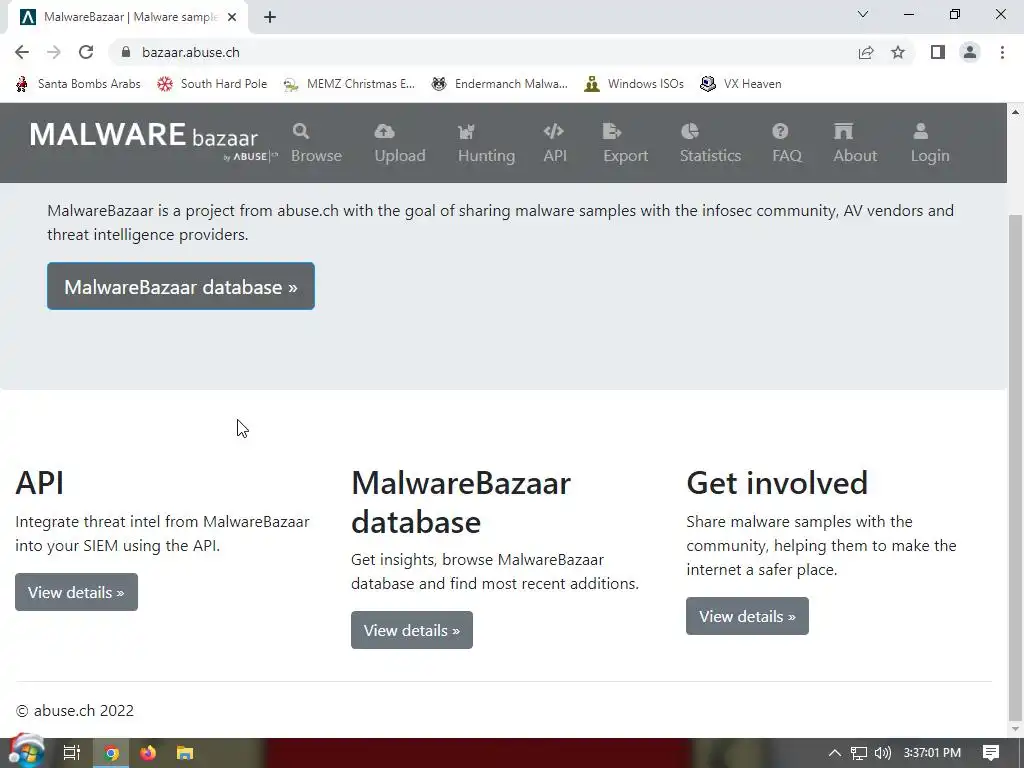Switch to the MalwareBazaar browser tab
The height and width of the screenshot is (768, 1024).
(127, 18)
